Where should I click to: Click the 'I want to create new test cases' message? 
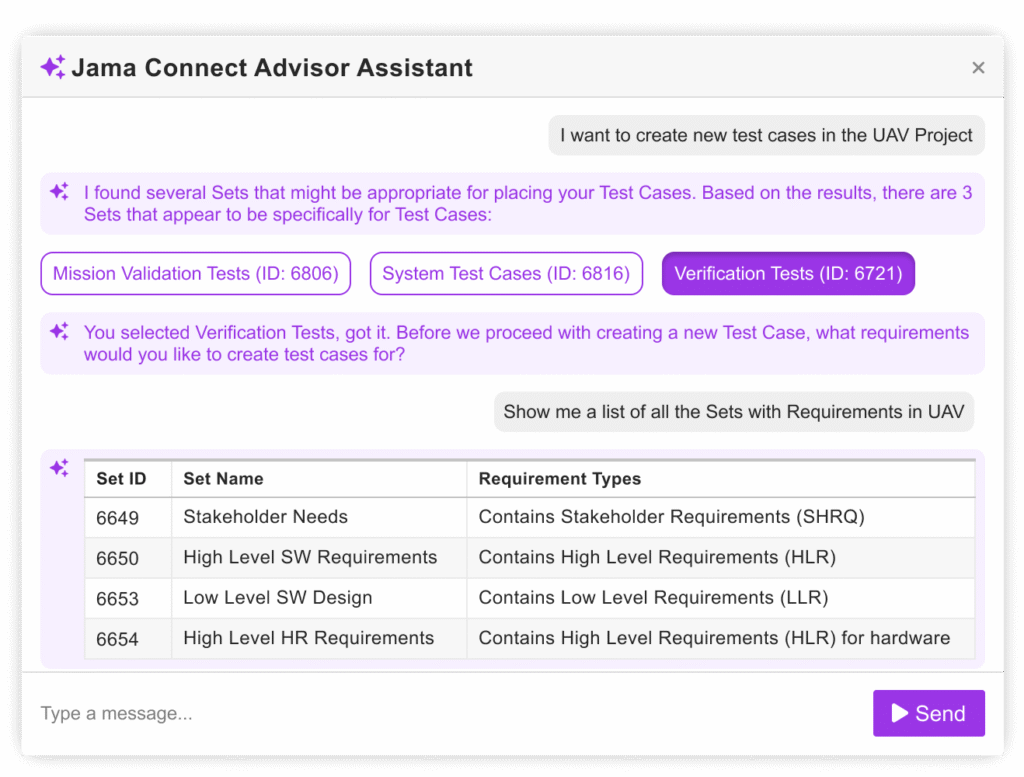[x=766, y=135]
